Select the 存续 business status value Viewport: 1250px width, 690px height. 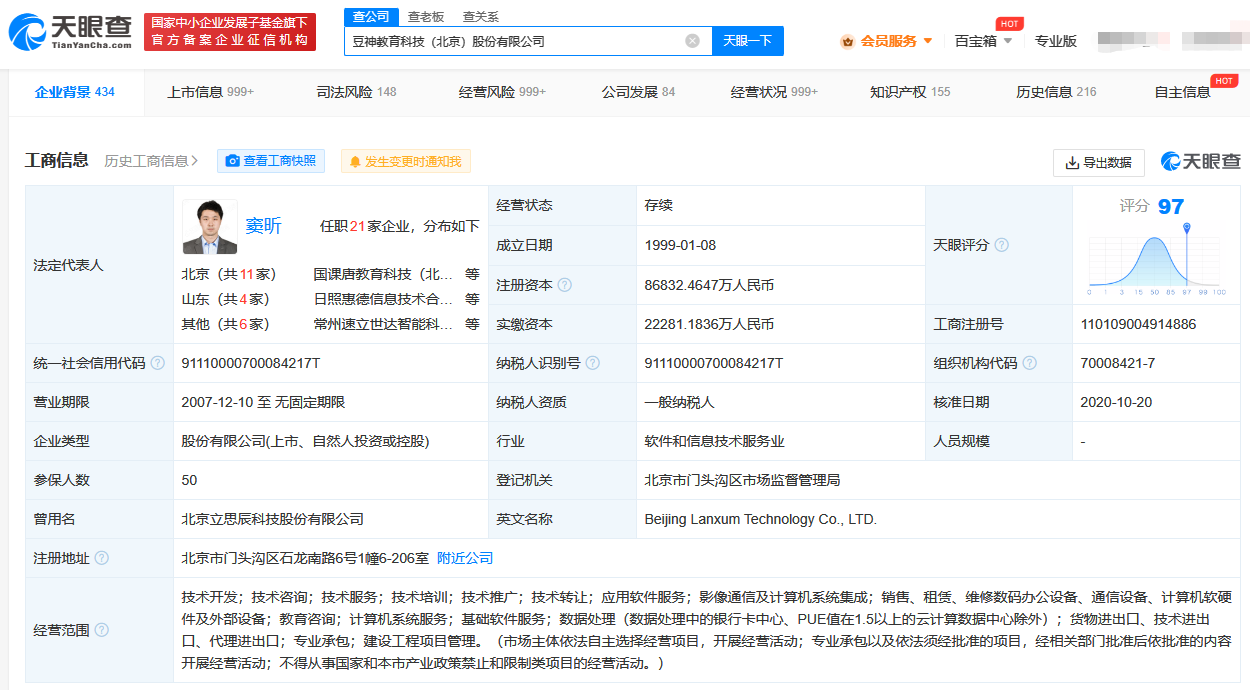pyautogui.click(x=659, y=205)
